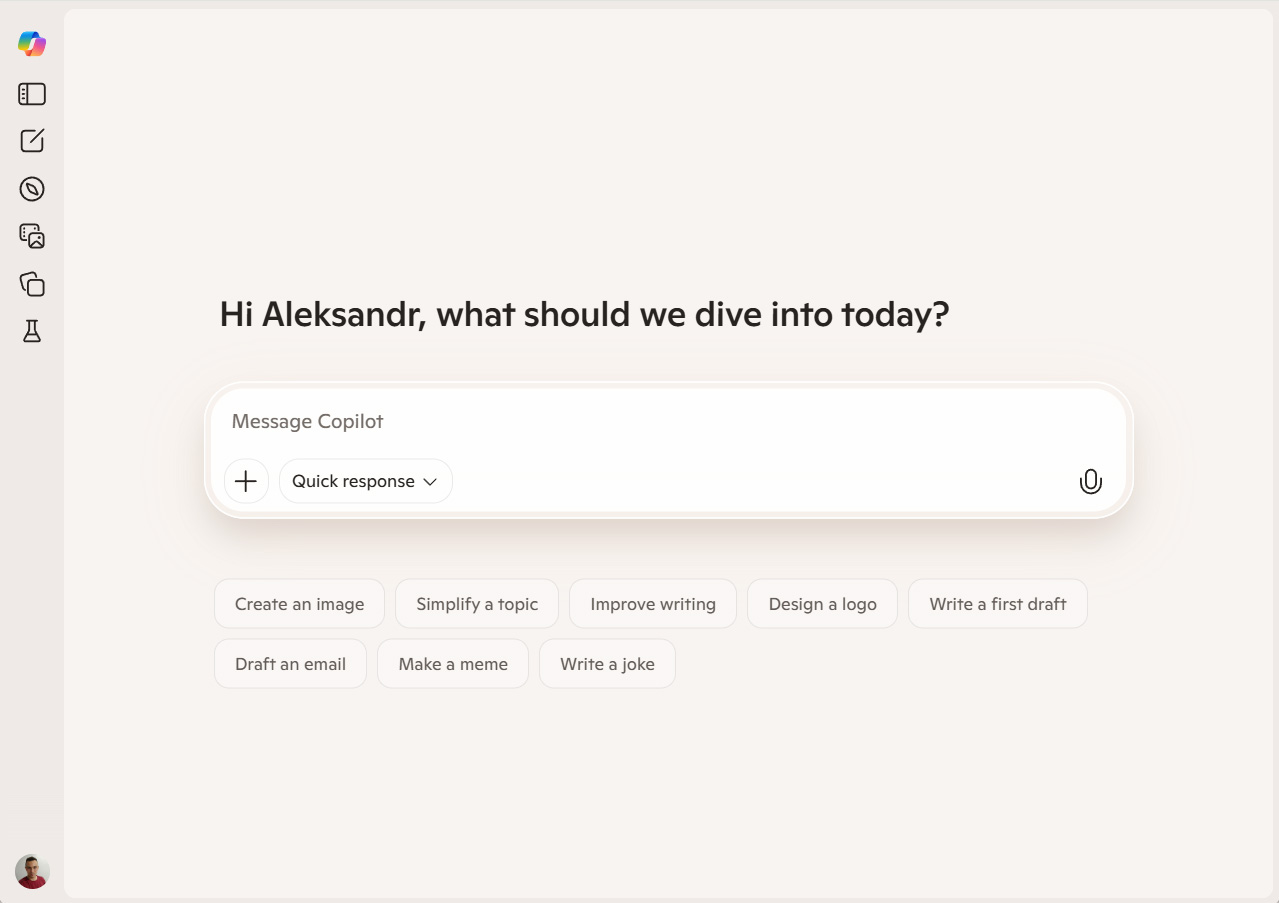Image resolution: width=1279 pixels, height=903 pixels.
Task: Open the Labs flask icon
Action: (x=32, y=332)
